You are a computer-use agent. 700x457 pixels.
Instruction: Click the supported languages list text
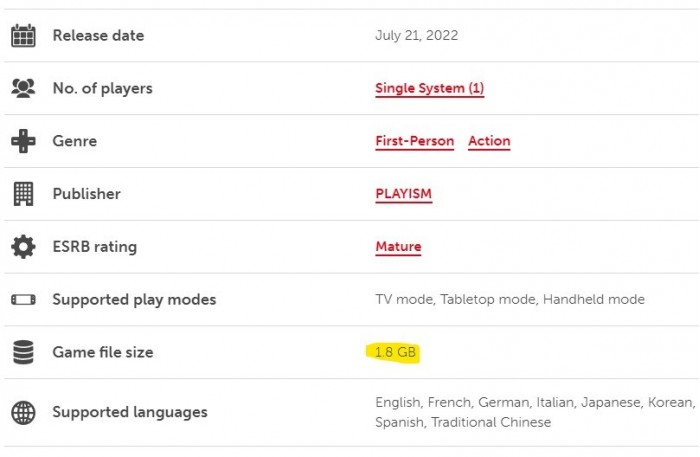[533, 411]
